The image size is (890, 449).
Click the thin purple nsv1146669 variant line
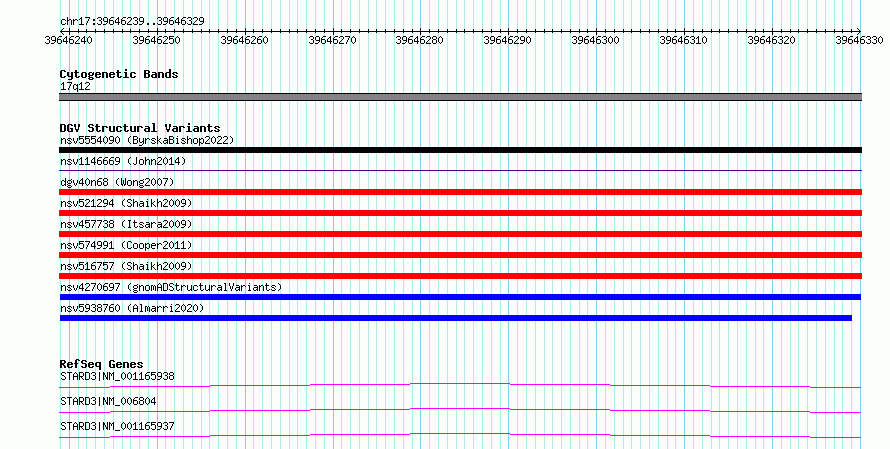(460, 170)
